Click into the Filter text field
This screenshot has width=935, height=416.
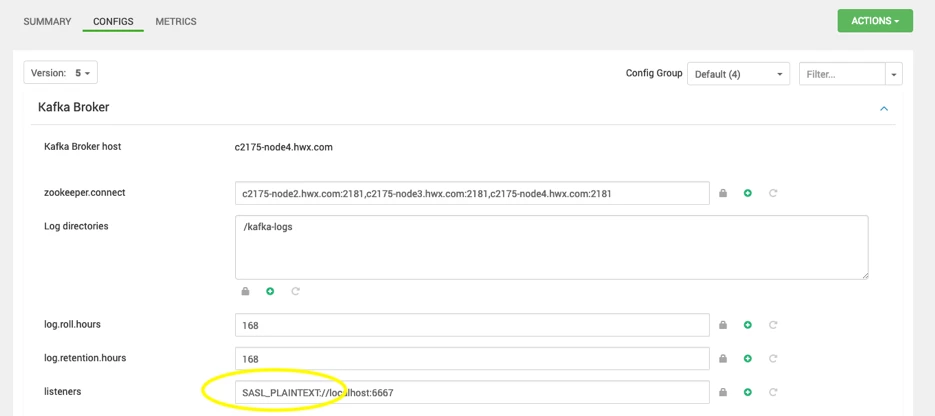click(x=842, y=74)
